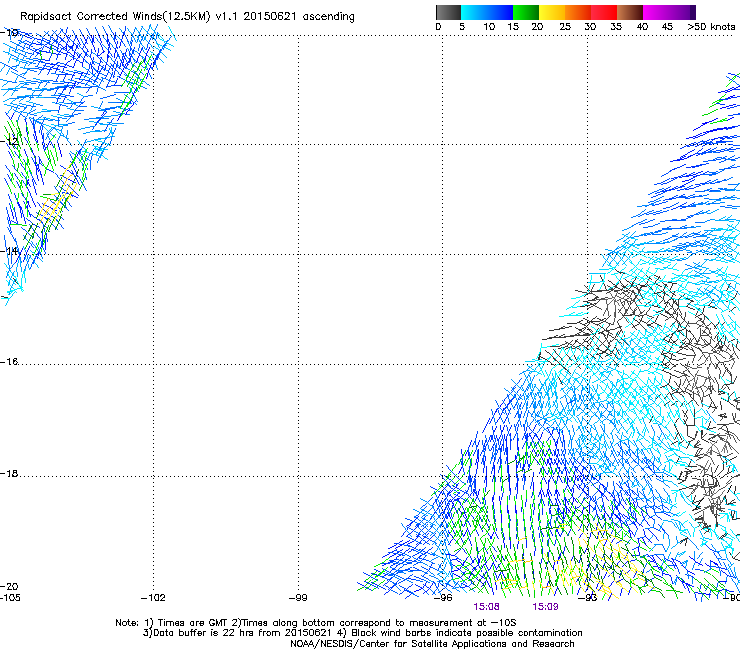Select the brown 35-40 knots legend swatch

tap(630, 12)
